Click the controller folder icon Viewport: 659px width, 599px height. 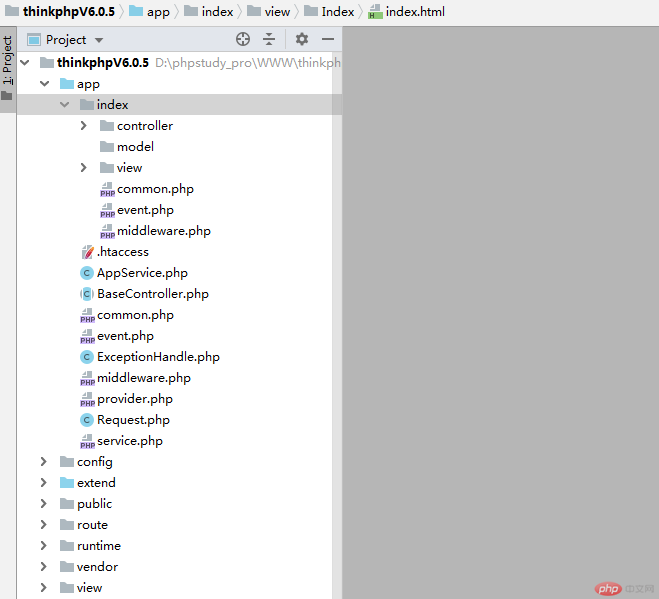pyautogui.click(x=107, y=126)
